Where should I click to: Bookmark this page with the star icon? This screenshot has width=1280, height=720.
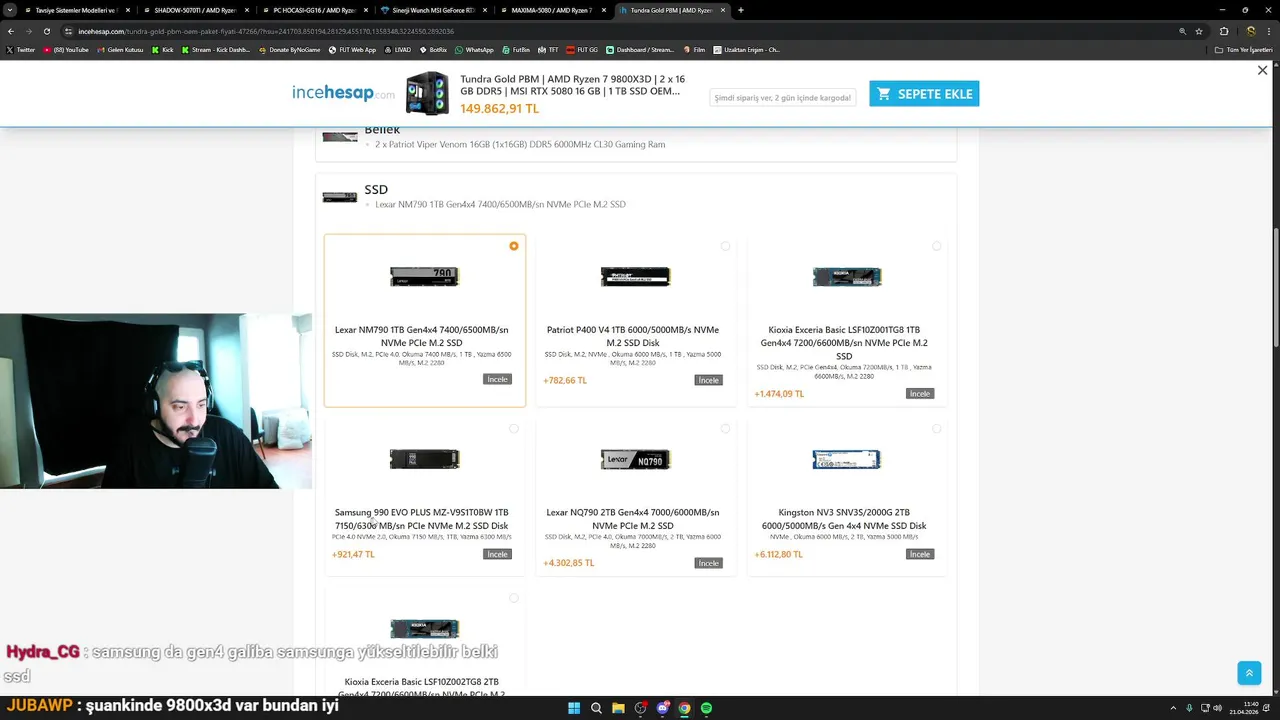1199,31
